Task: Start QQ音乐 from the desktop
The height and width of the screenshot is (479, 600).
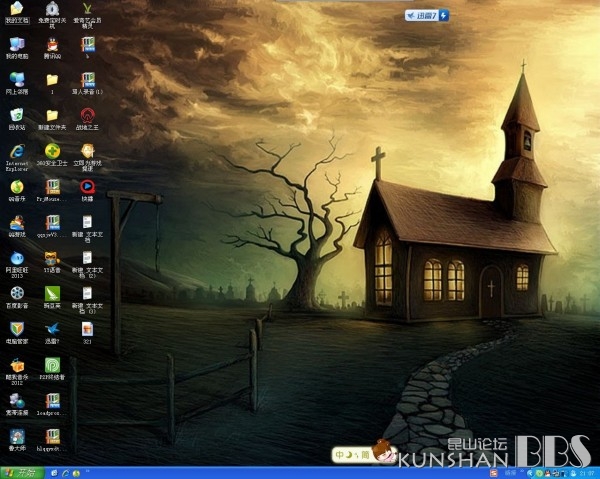Action: pos(17,191)
